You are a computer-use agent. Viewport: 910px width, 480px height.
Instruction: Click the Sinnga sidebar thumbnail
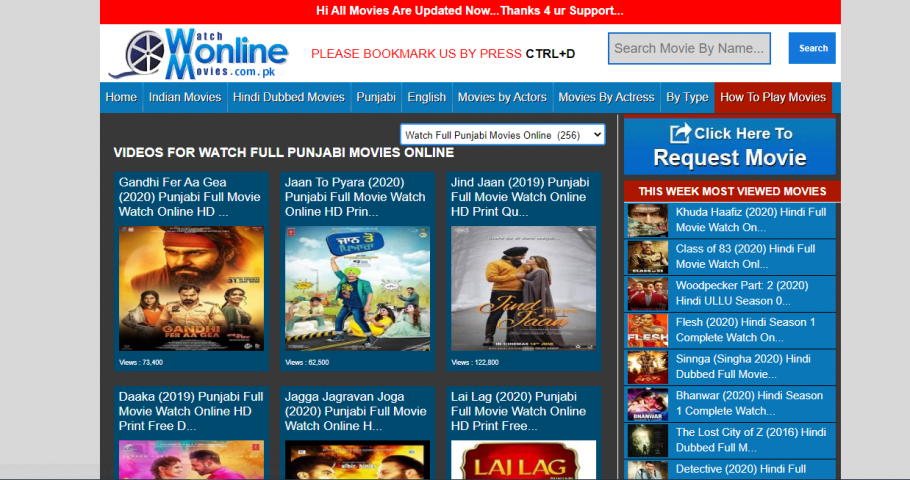pos(648,366)
